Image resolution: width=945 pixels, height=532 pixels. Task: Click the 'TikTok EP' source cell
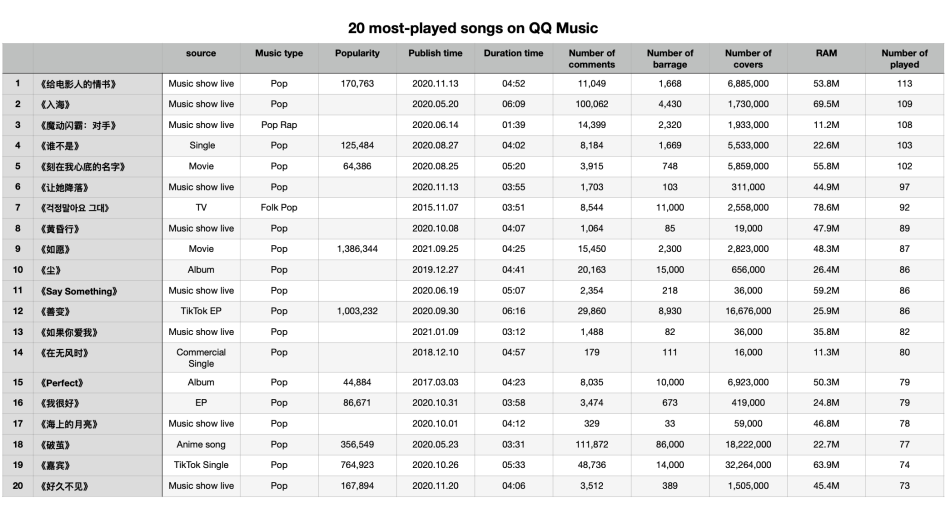click(201, 311)
